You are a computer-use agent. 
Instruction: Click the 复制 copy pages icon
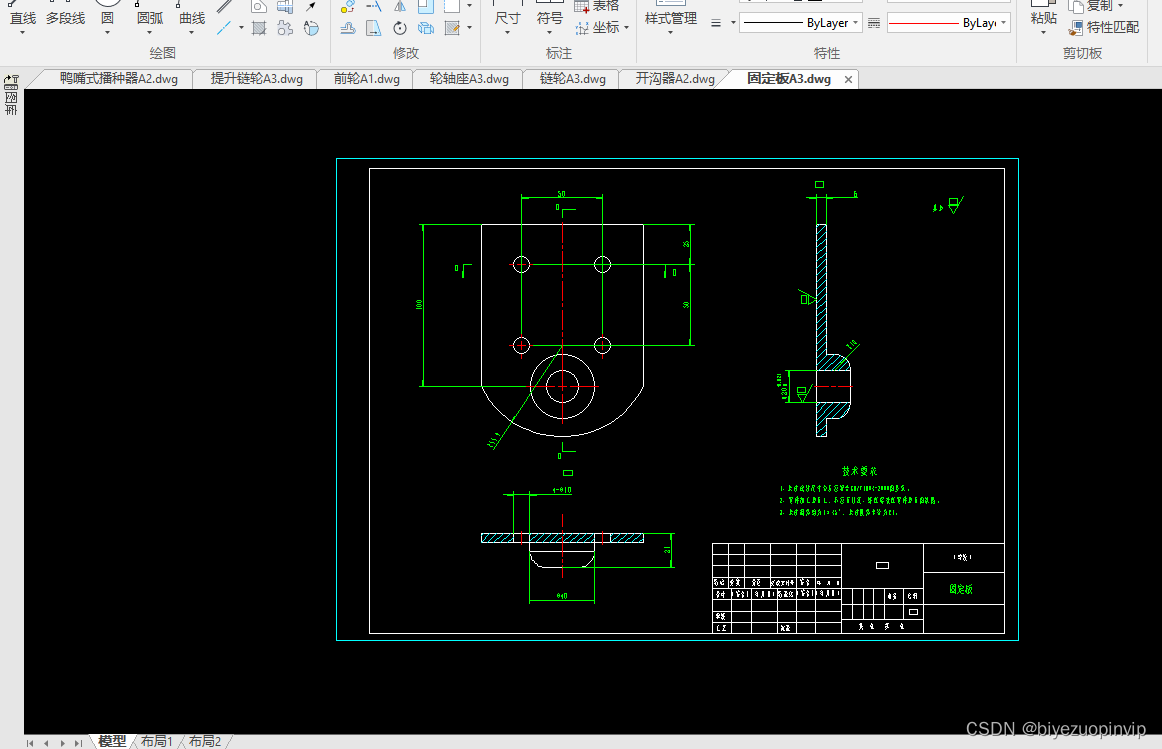point(1076,7)
